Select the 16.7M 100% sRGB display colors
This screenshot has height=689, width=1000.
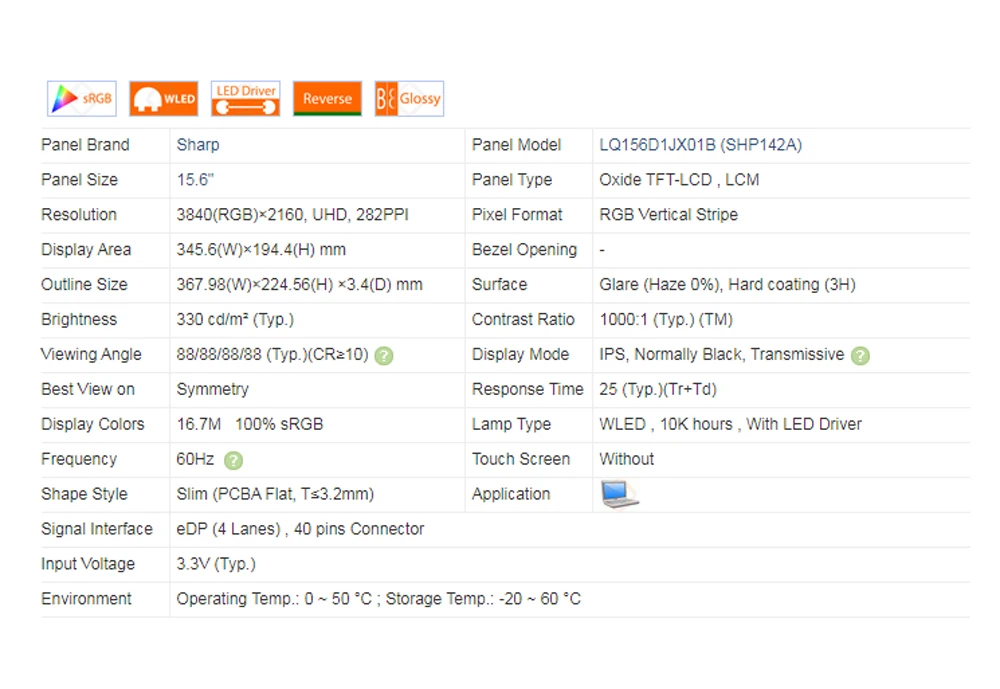point(250,425)
